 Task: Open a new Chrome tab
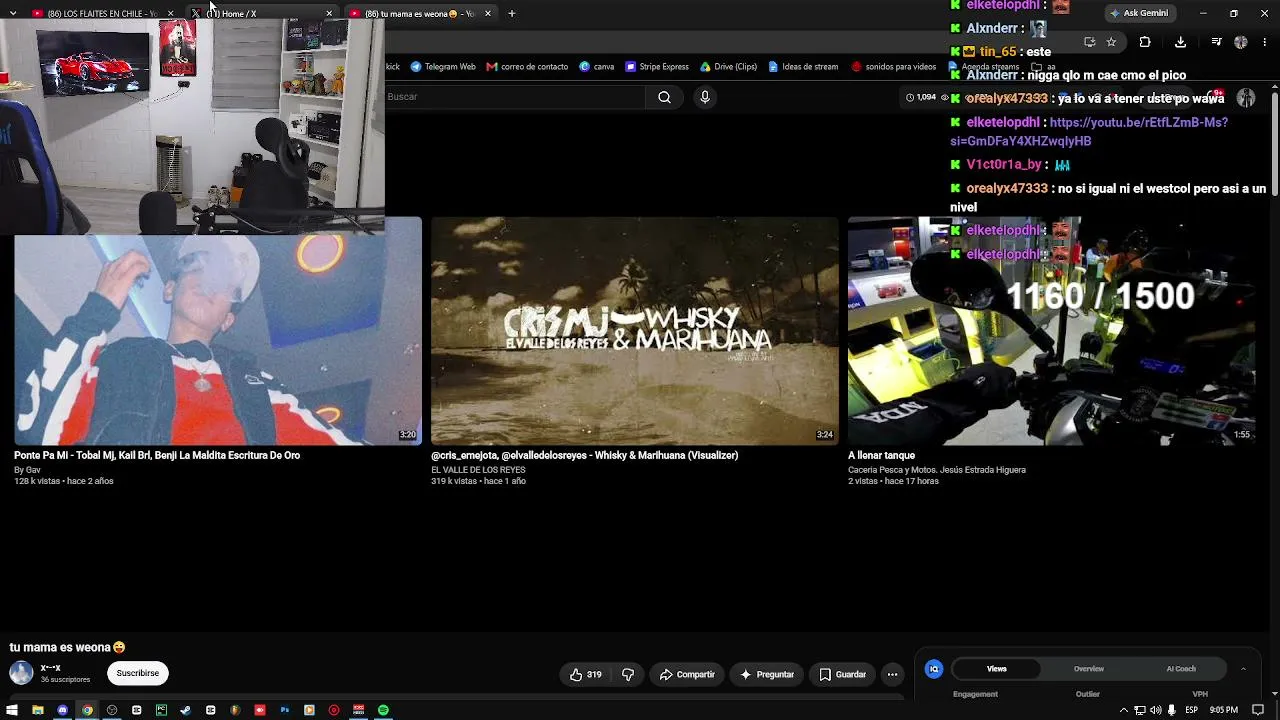tap(512, 13)
